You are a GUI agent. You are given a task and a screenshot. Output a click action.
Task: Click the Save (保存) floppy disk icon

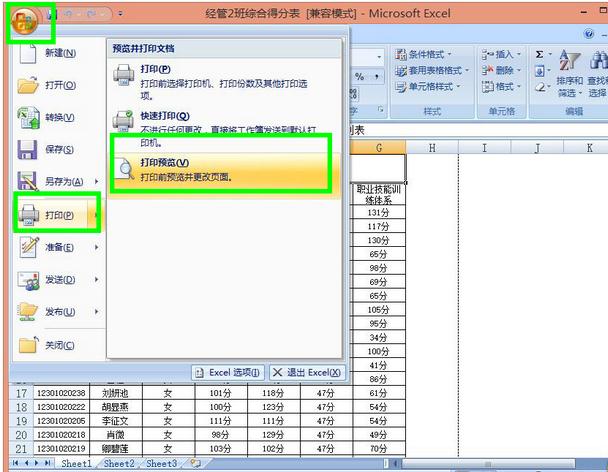point(29,150)
